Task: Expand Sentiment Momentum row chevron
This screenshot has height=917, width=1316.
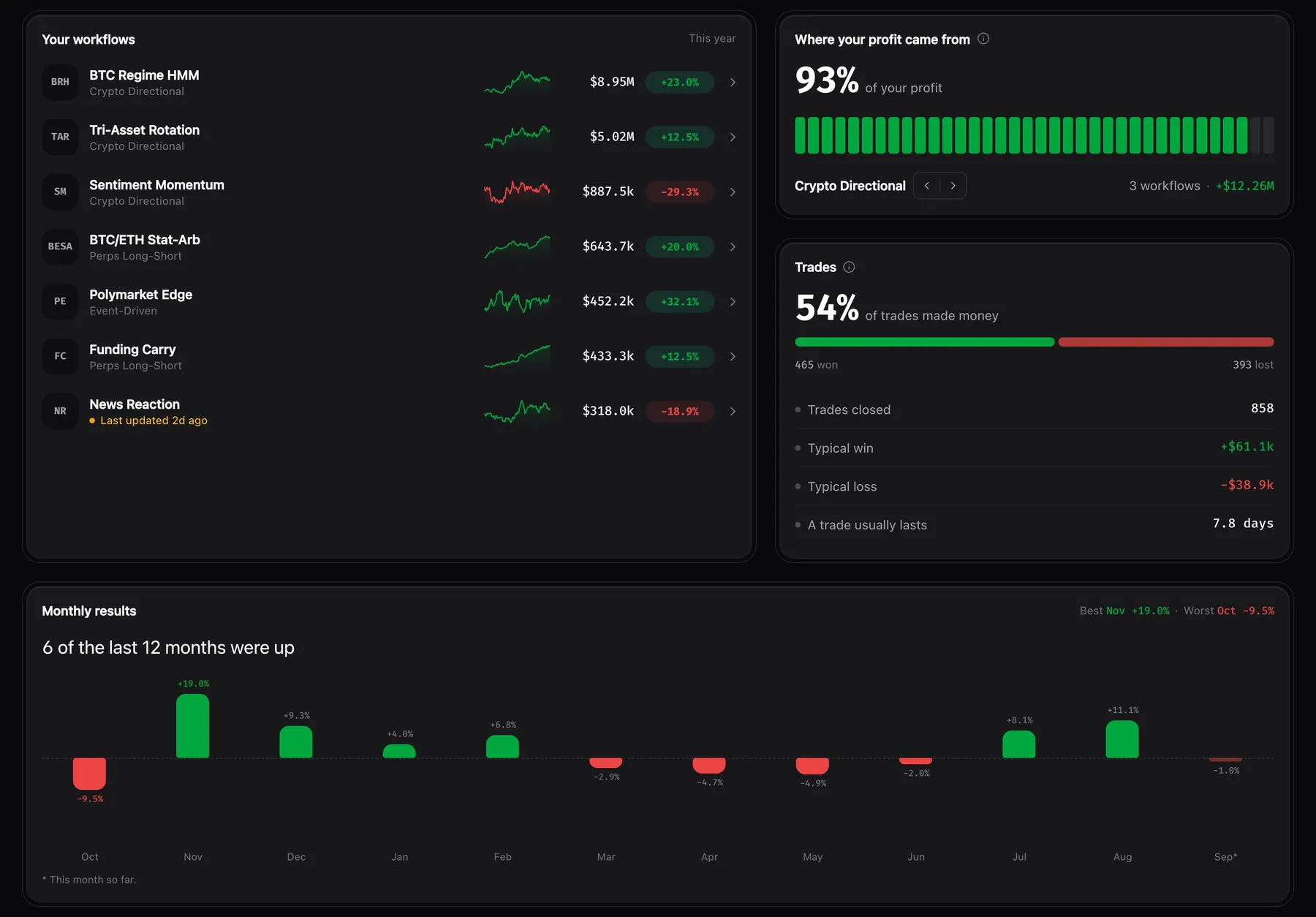Action: tap(733, 192)
